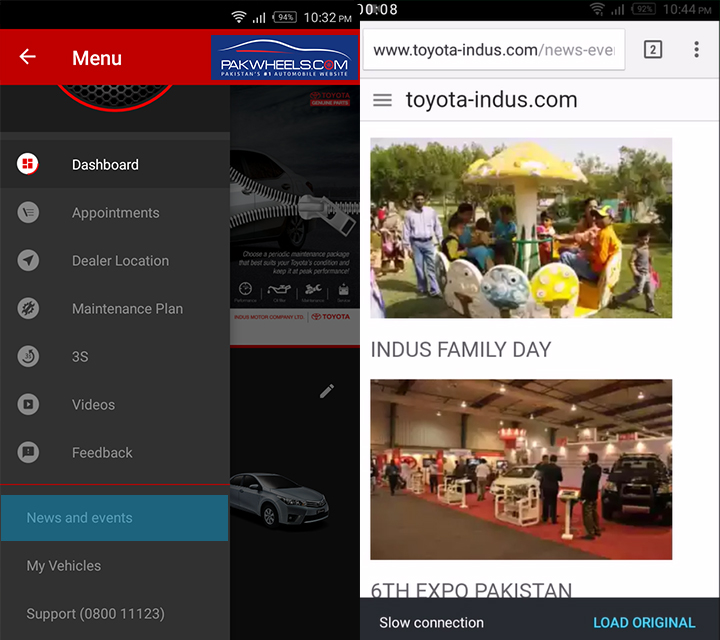The width and height of the screenshot is (720, 640).
Task: Click the Maintenance Plan gear icon
Action: (28, 308)
